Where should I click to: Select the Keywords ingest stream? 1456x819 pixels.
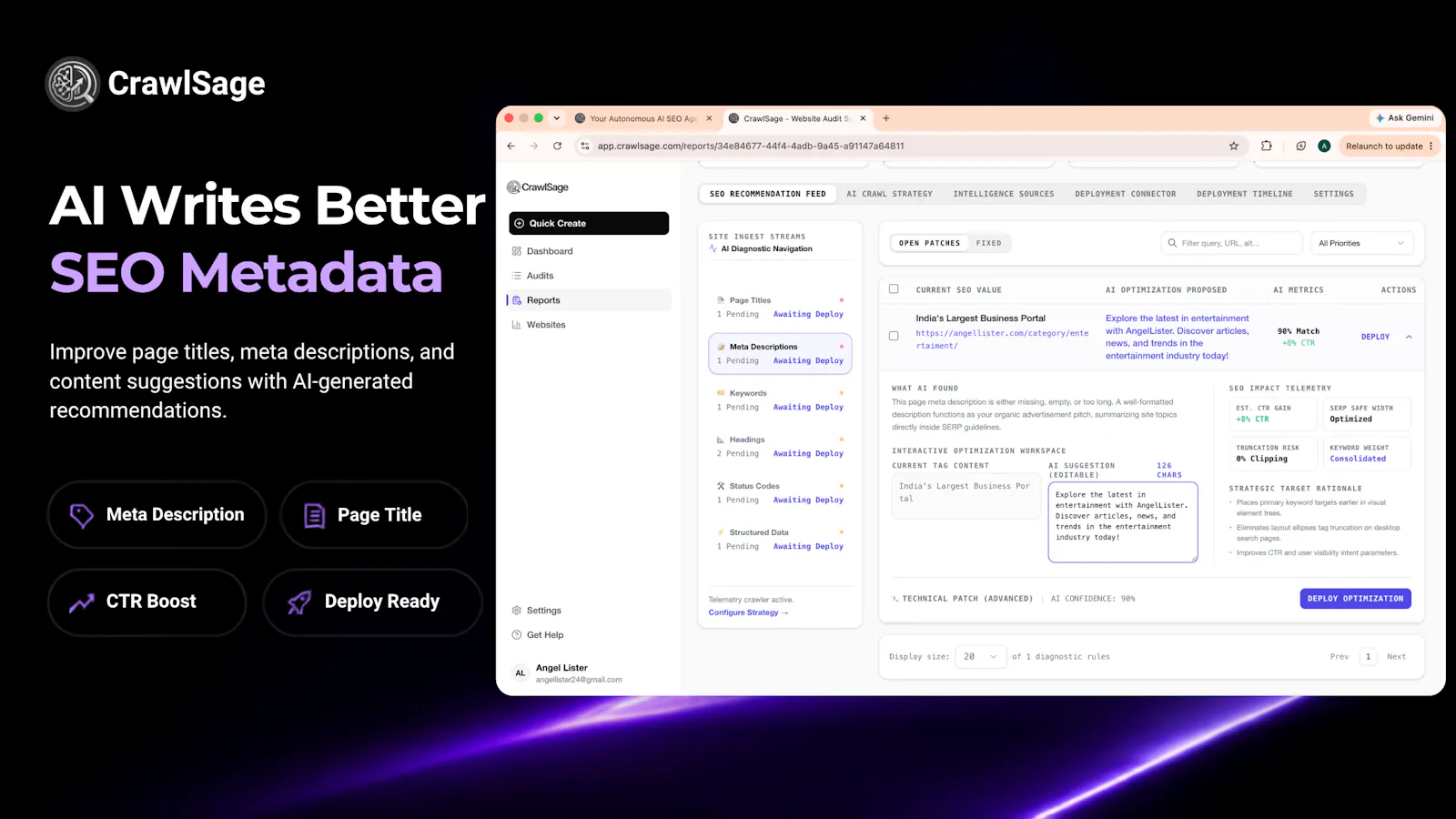(x=780, y=399)
